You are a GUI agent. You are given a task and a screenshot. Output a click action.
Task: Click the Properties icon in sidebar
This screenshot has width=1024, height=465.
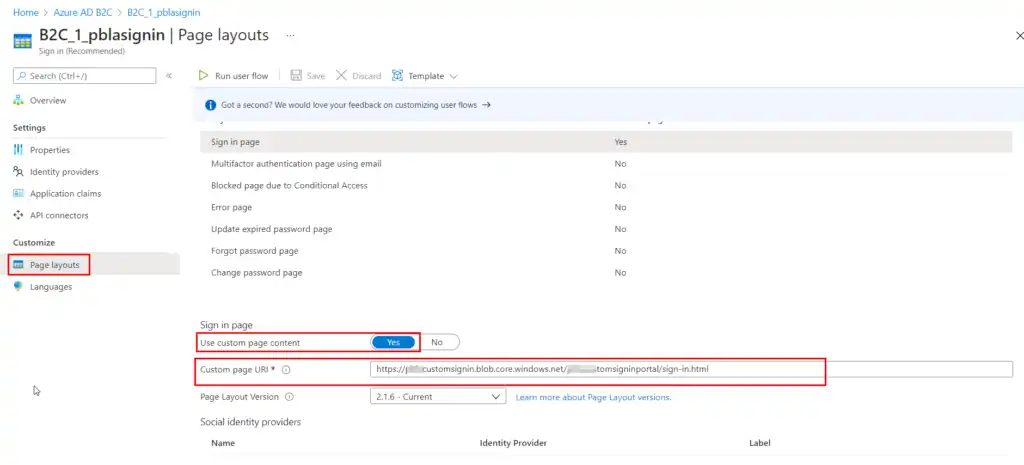[x=18, y=150]
